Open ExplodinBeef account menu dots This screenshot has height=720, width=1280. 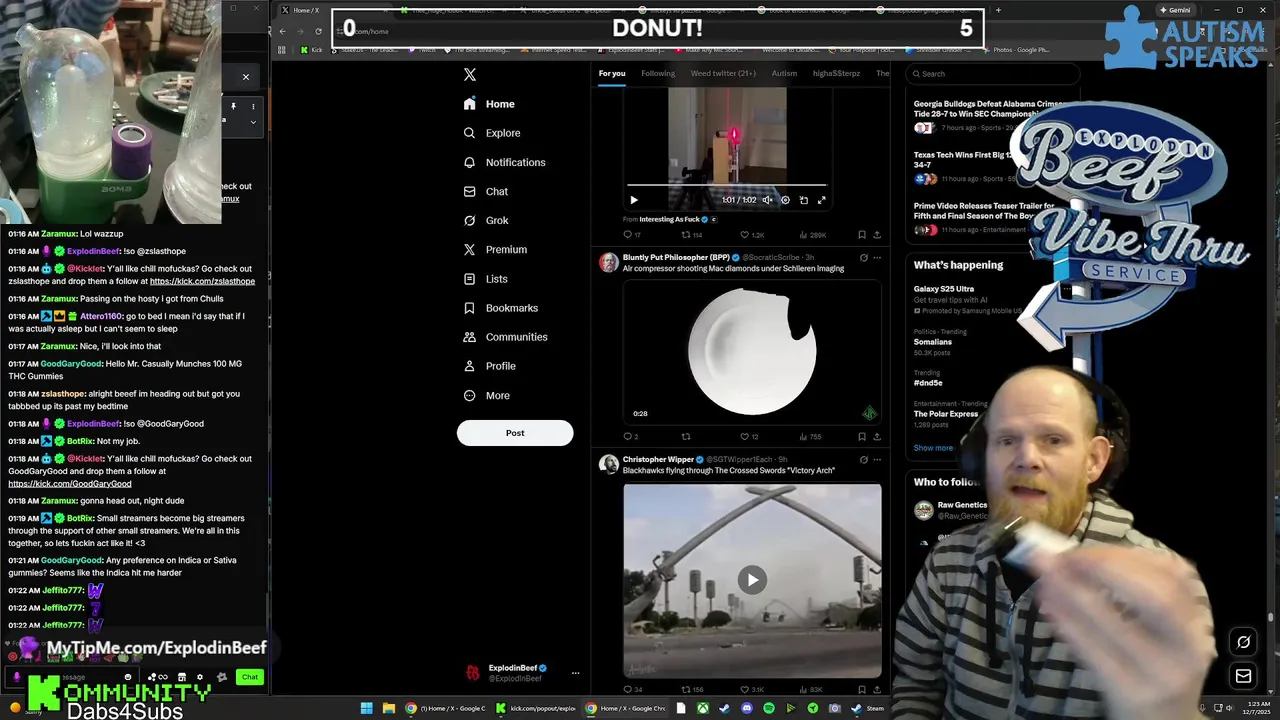click(x=575, y=673)
